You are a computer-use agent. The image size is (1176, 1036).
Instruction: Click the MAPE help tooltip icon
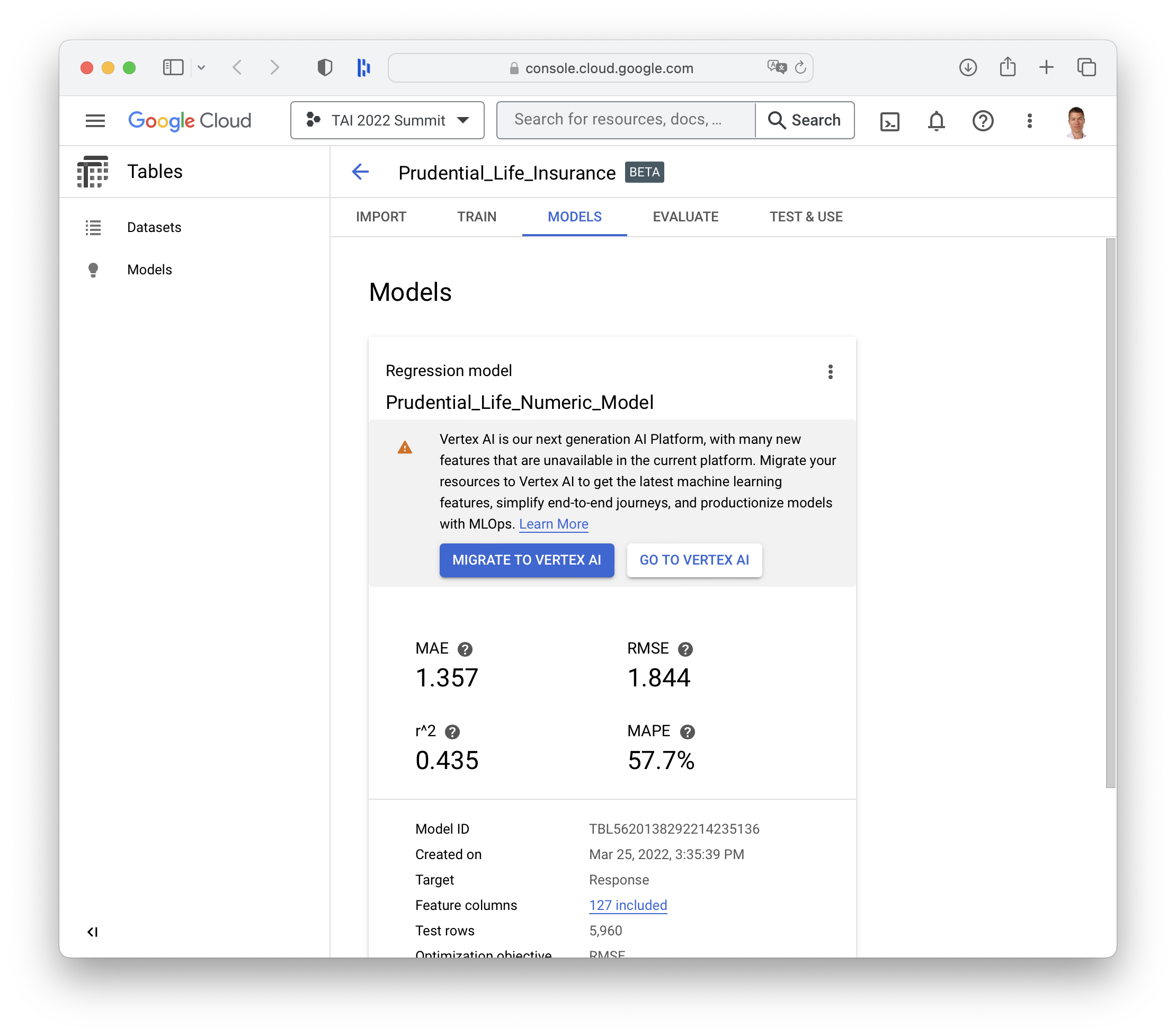pyautogui.click(x=687, y=731)
